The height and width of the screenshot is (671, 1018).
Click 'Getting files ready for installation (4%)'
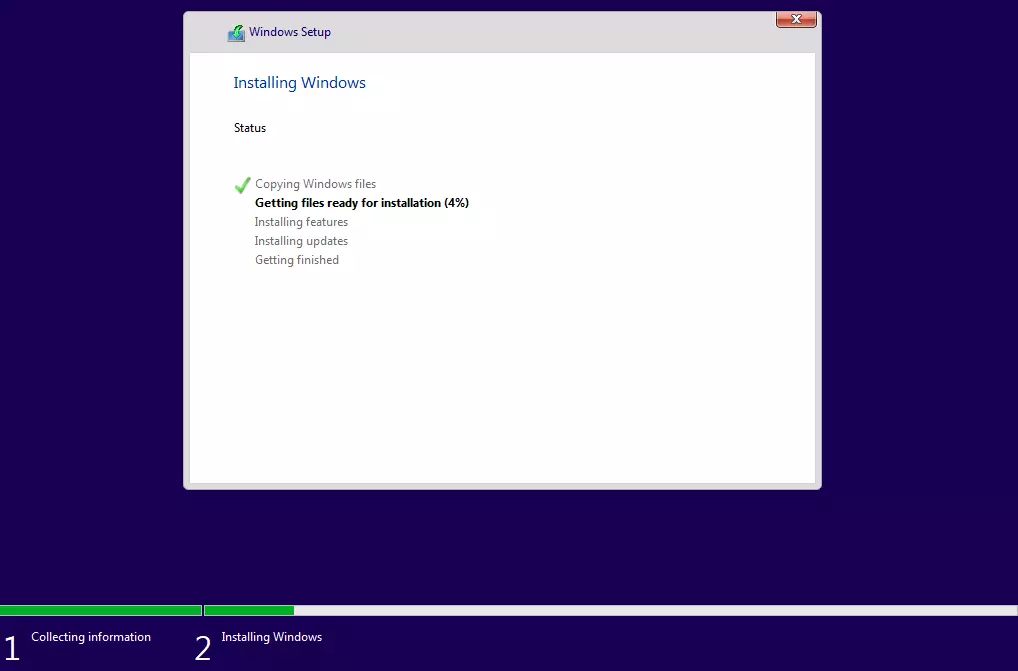coord(362,202)
